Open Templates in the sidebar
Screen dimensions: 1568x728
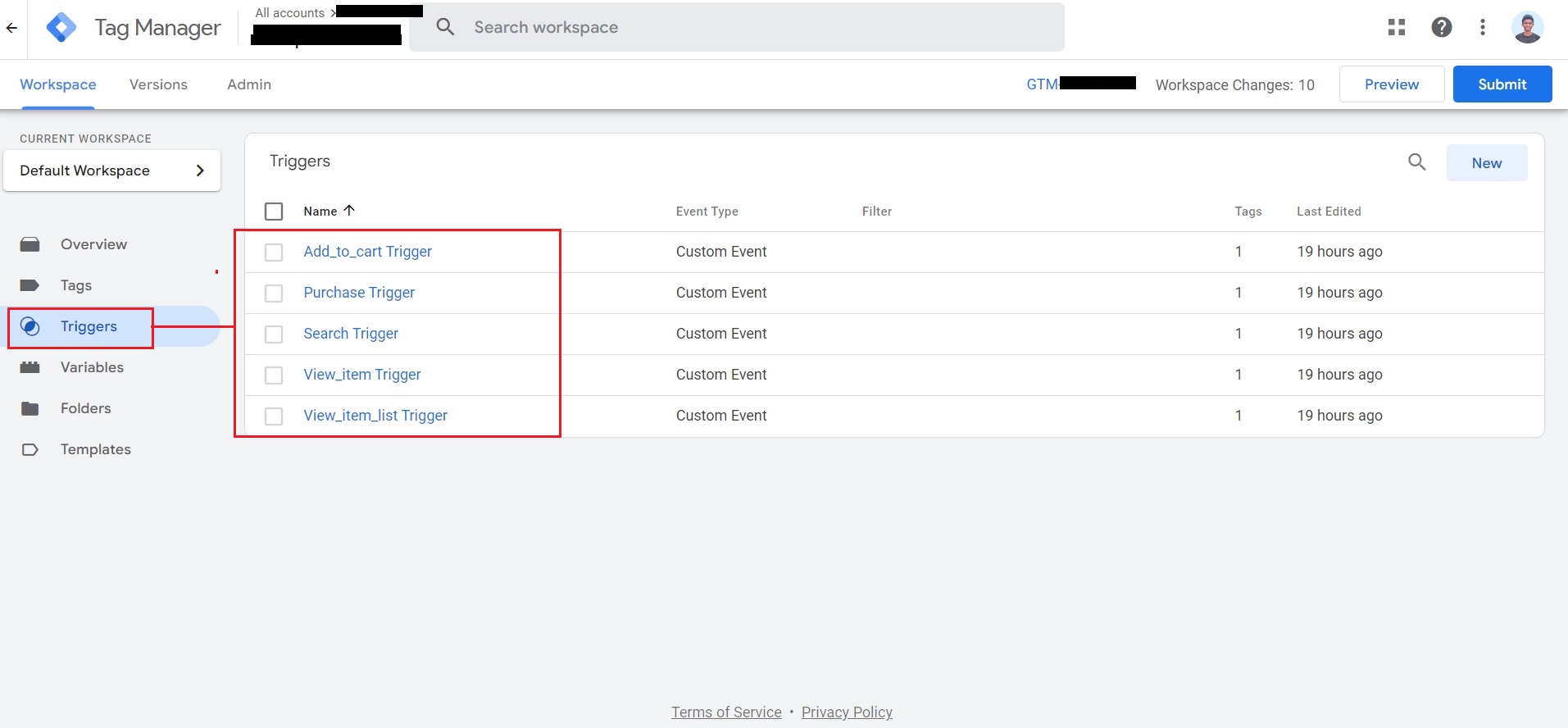click(96, 449)
